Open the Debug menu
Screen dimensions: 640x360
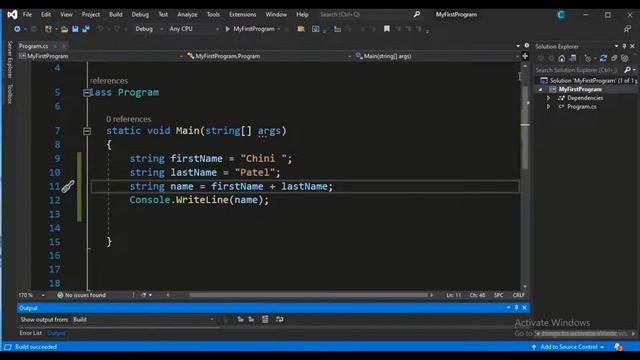coord(140,14)
